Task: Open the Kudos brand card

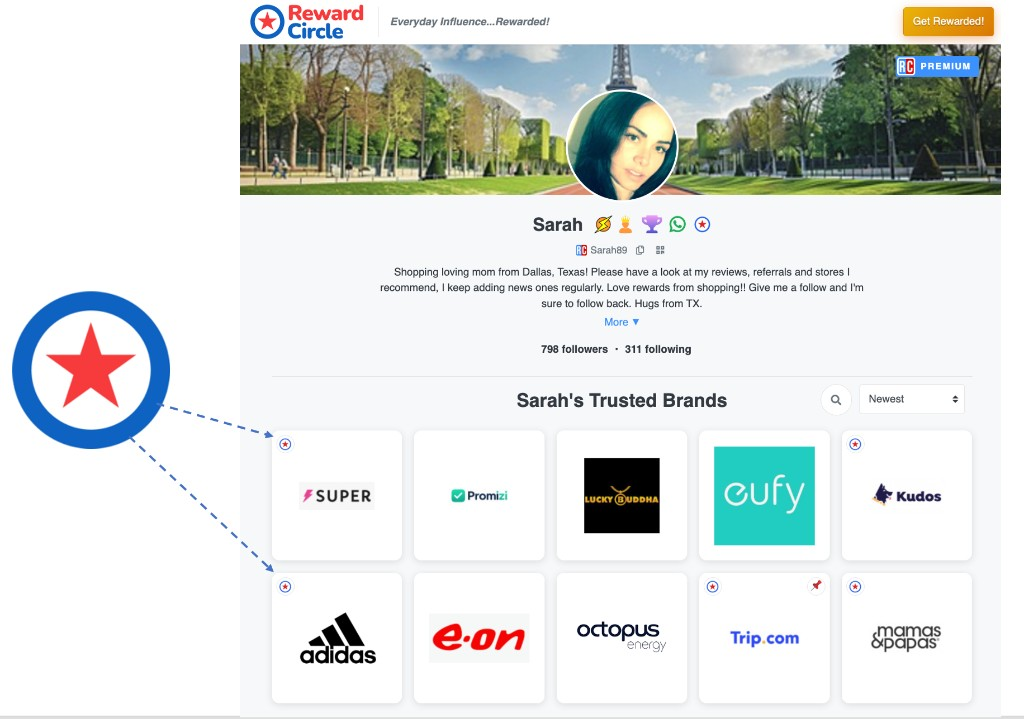Action: 906,495
